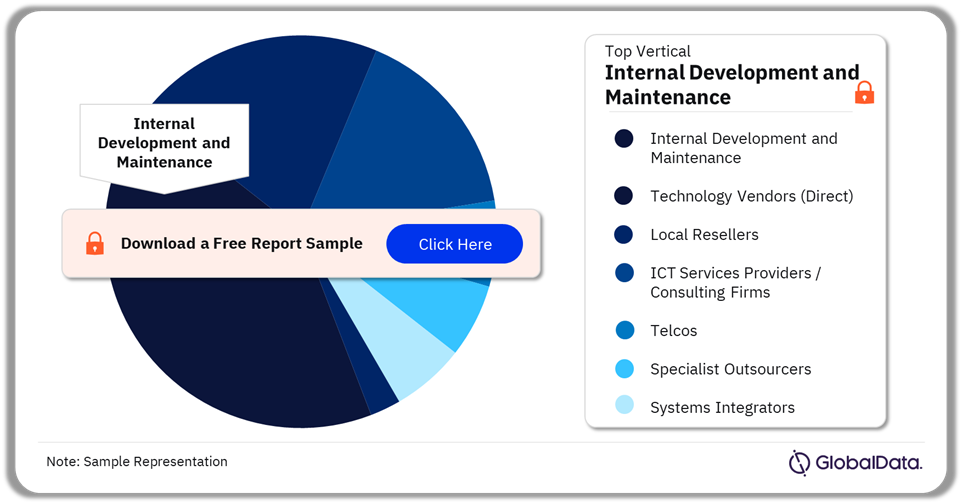Click 'Technology Vendors (Direct)' legend label
The height and width of the screenshot is (504, 962).
[752, 196]
